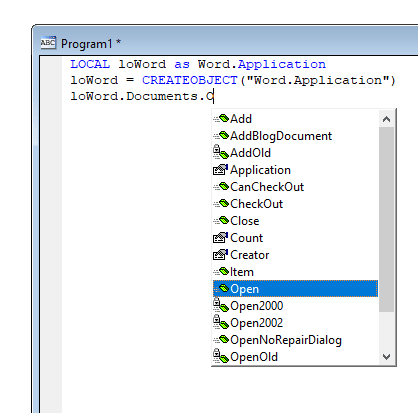Click the locked method icon beside Open2000
The height and width of the screenshot is (413, 418).
(x=221, y=305)
